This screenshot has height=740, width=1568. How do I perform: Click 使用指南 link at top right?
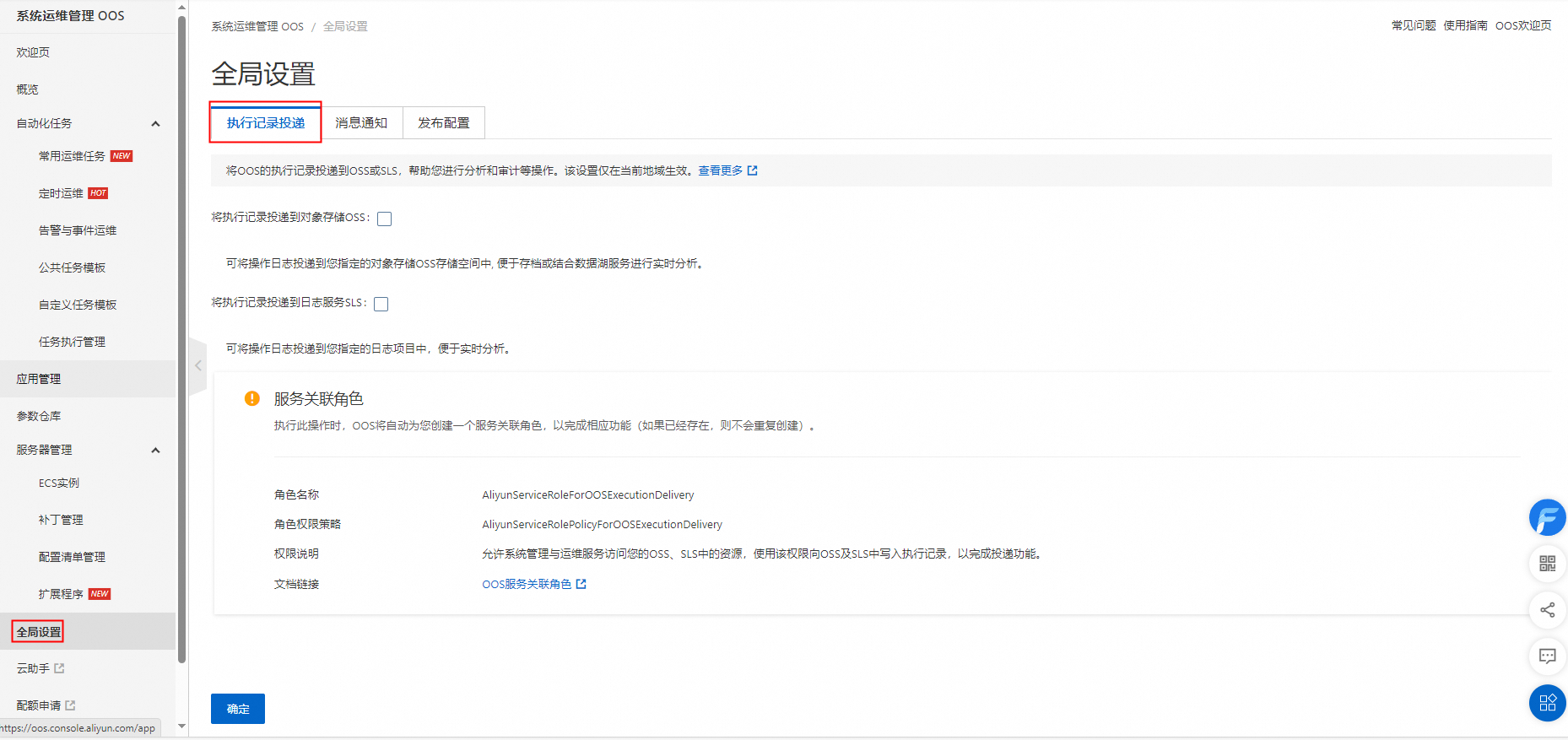click(1465, 25)
